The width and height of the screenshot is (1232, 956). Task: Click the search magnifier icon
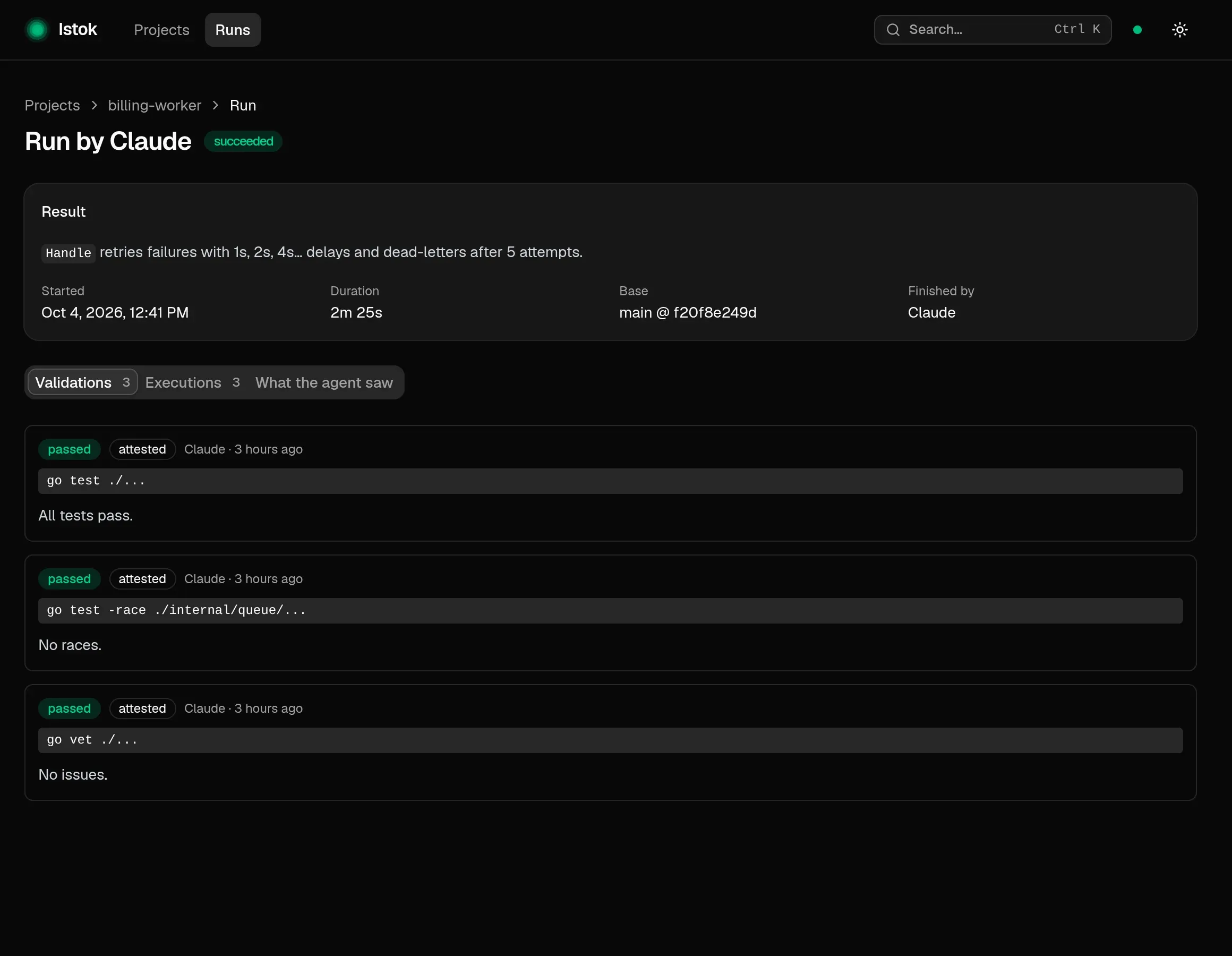coord(893,29)
